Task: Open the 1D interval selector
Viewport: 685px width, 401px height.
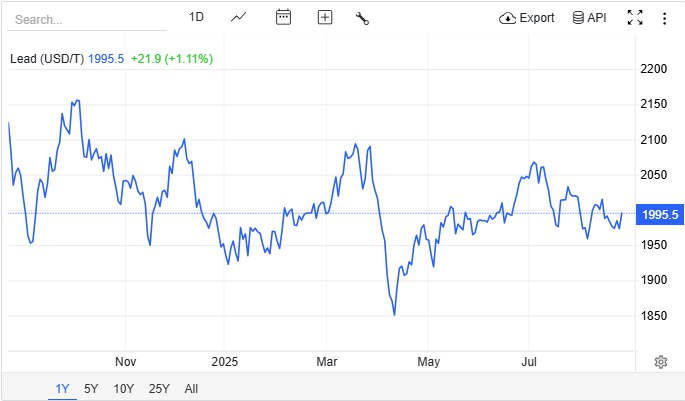Action: pyautogui.click(x=196, y=17)
